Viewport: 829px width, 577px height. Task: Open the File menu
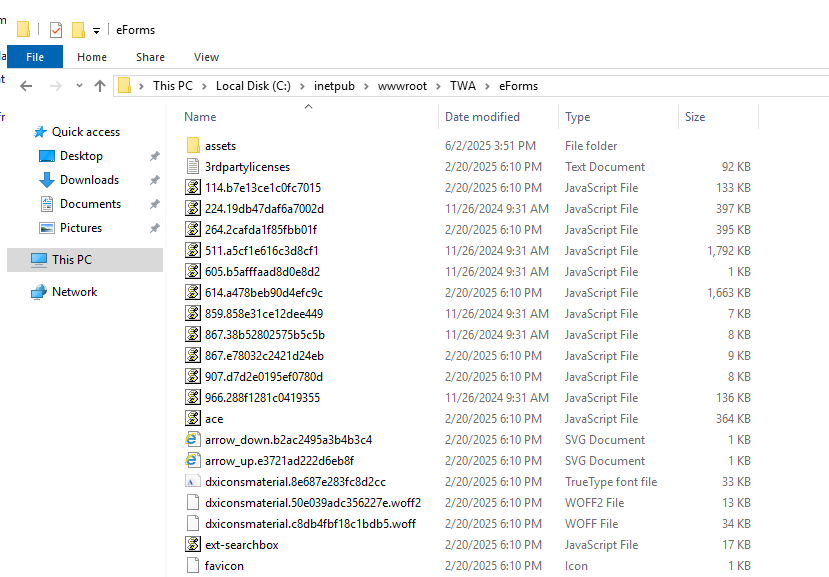coord(35,57)
